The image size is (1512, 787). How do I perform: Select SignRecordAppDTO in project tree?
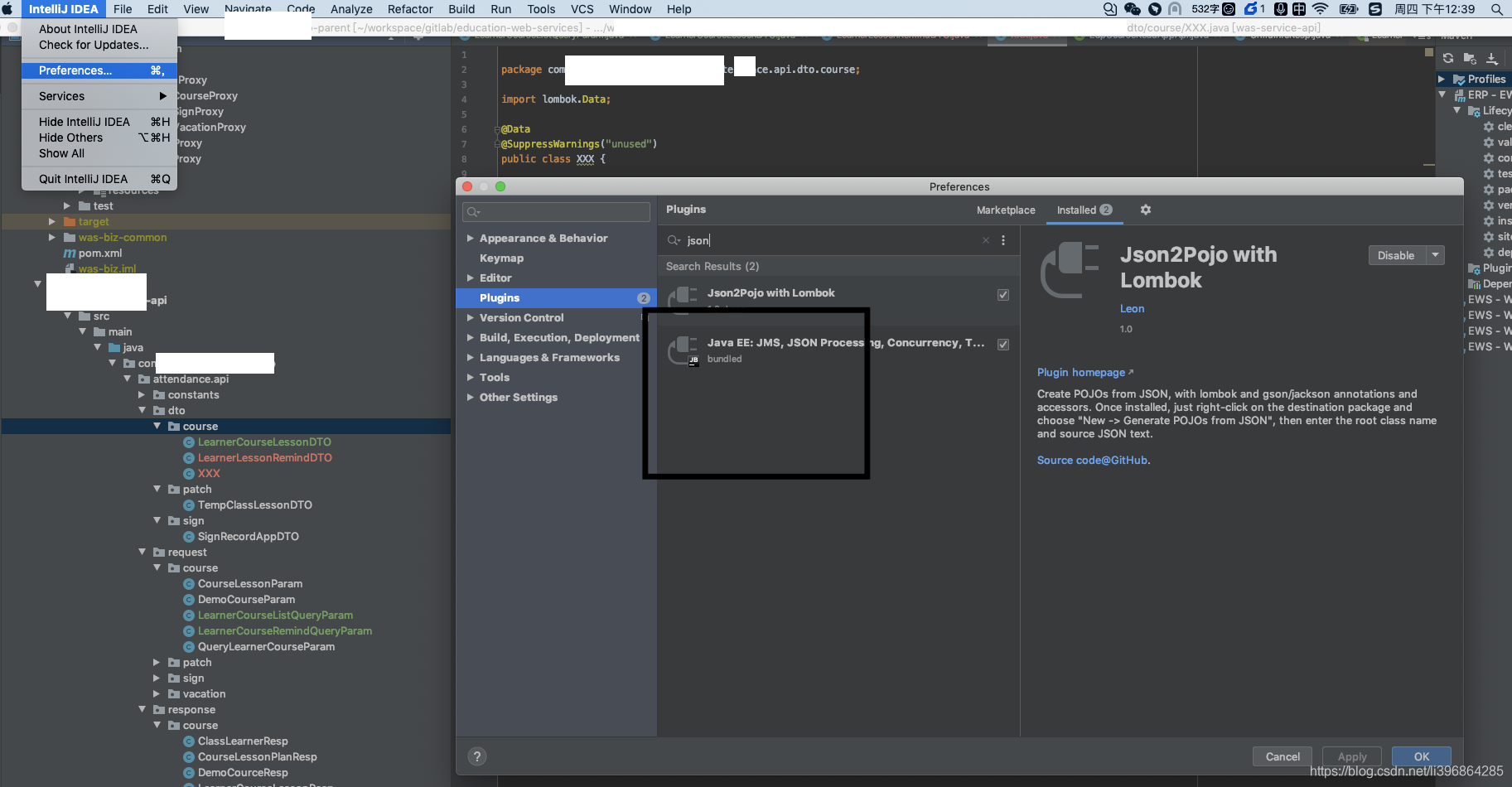click(248, 537)
